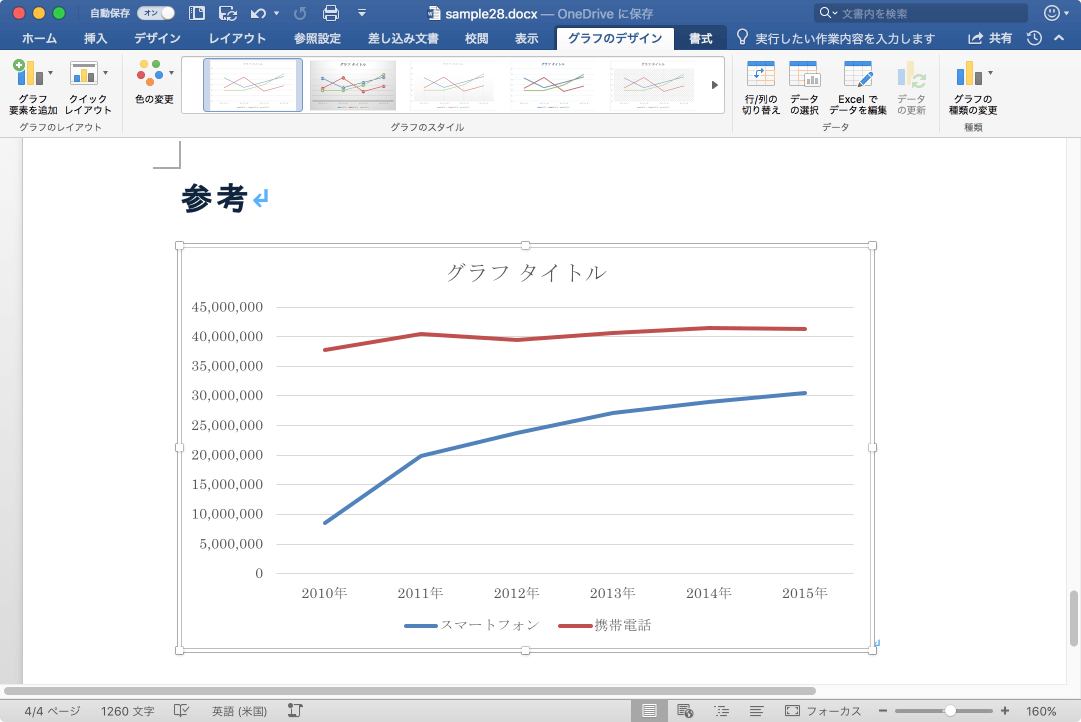Select the fourth chart style thumbnail
This screenshot has height=722, width=1081.
click(x=553, y=85)
